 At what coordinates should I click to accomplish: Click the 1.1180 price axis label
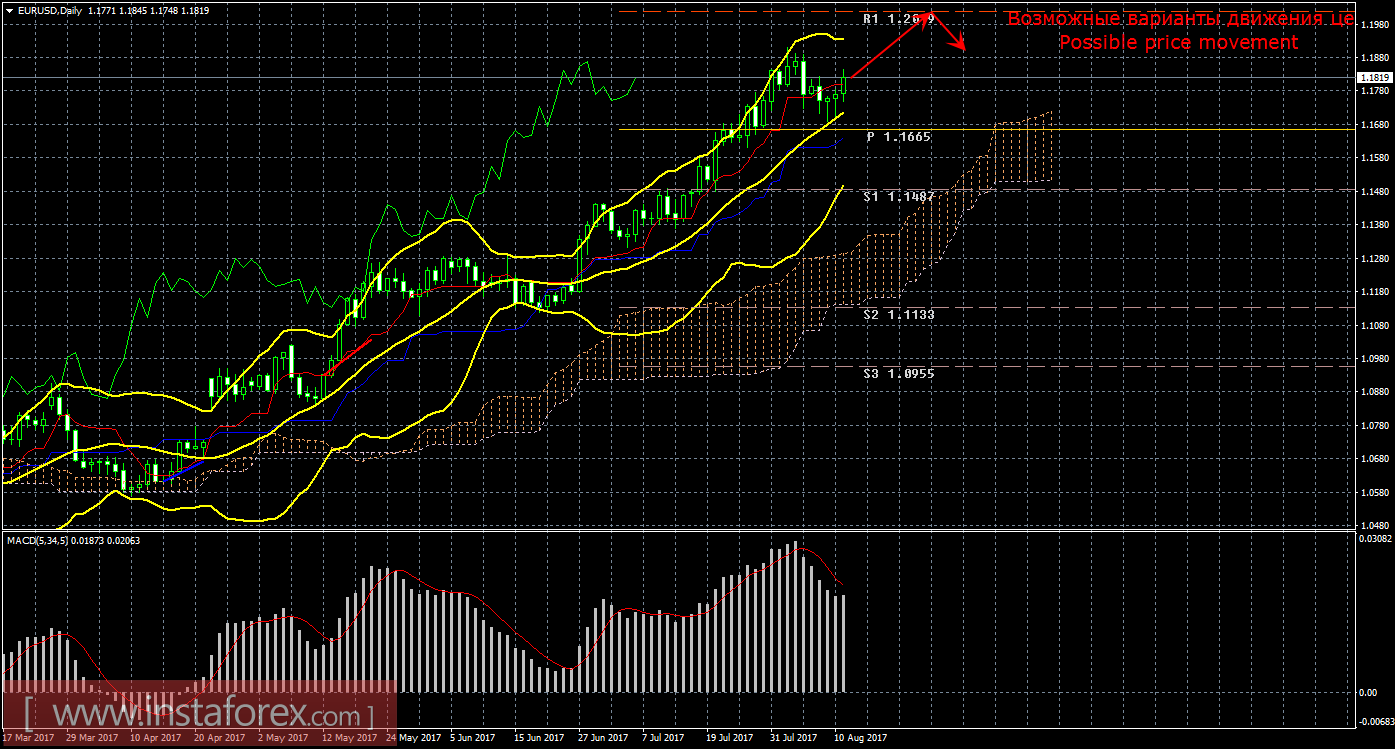1374,291
